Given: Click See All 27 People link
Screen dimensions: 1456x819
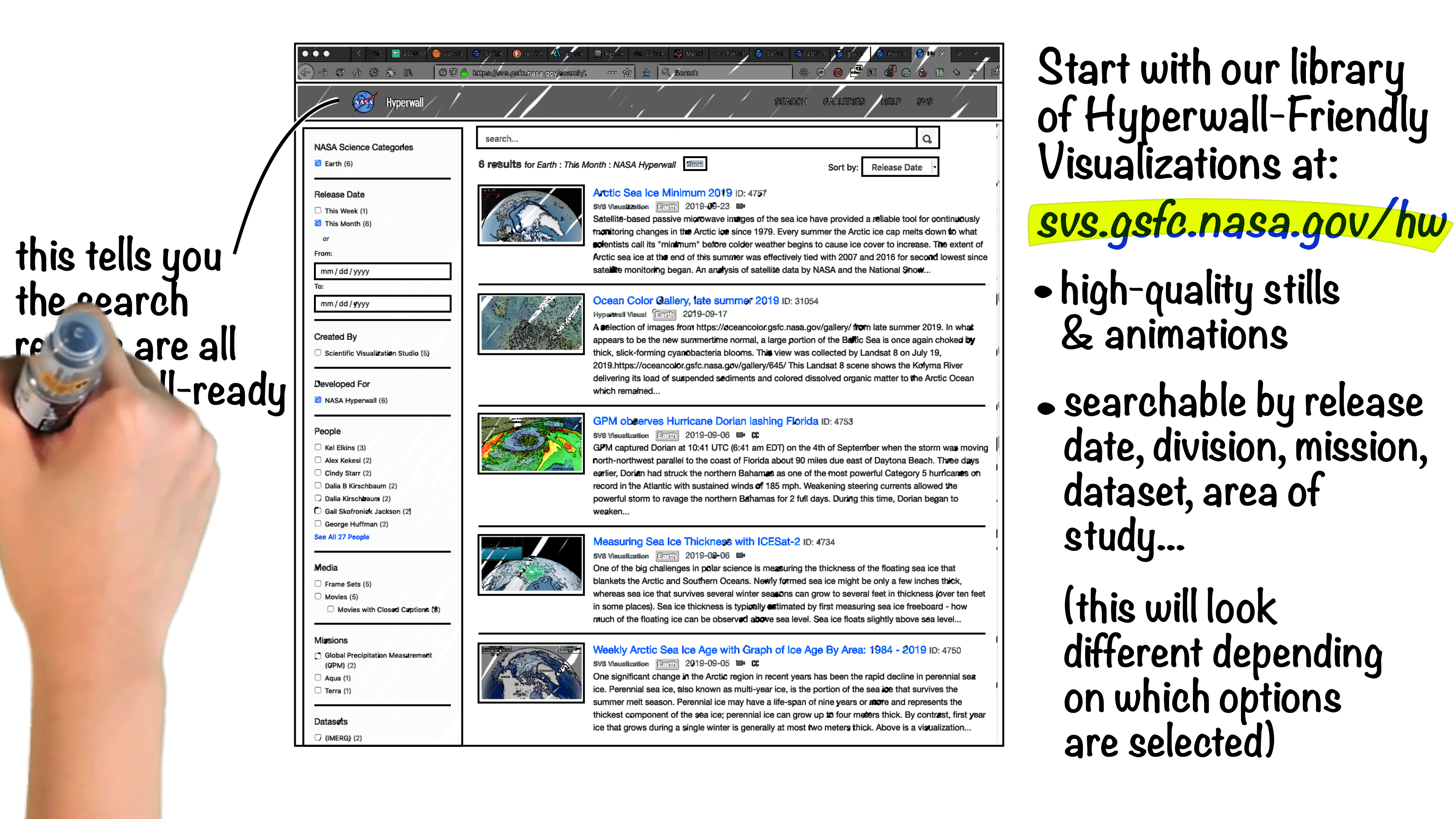Looking at the screenshot, I should point(341,537).
